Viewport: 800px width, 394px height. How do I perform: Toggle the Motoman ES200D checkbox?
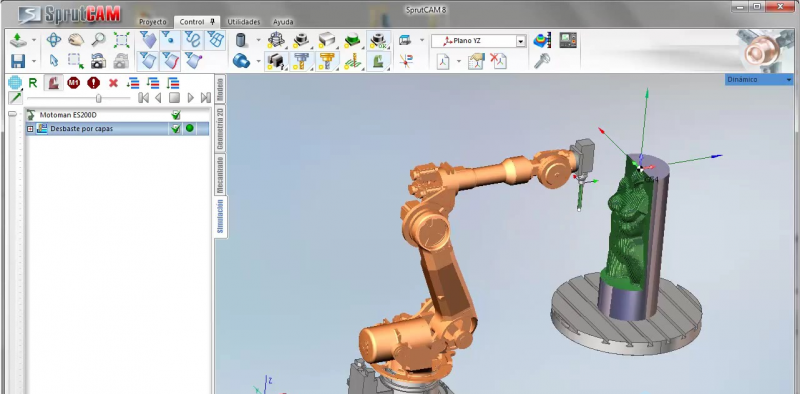pos(176,115)
